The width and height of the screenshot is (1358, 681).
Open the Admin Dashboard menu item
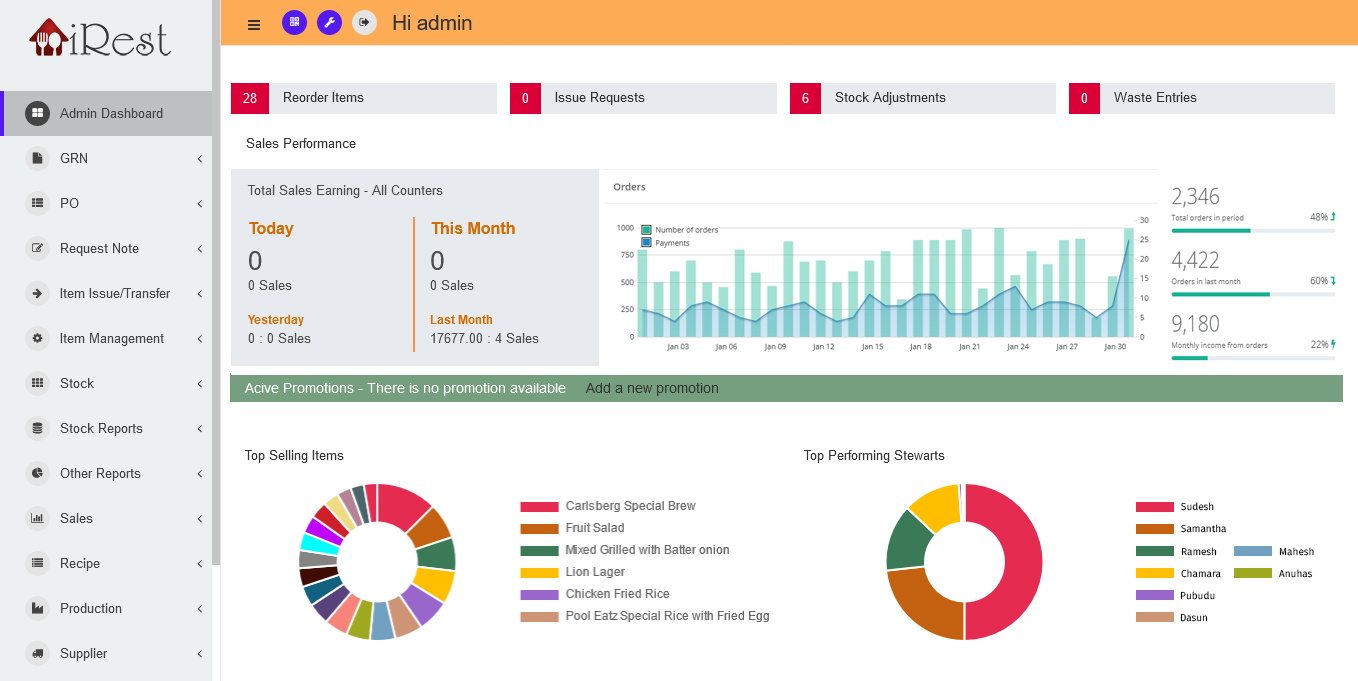tap(110, 113)
